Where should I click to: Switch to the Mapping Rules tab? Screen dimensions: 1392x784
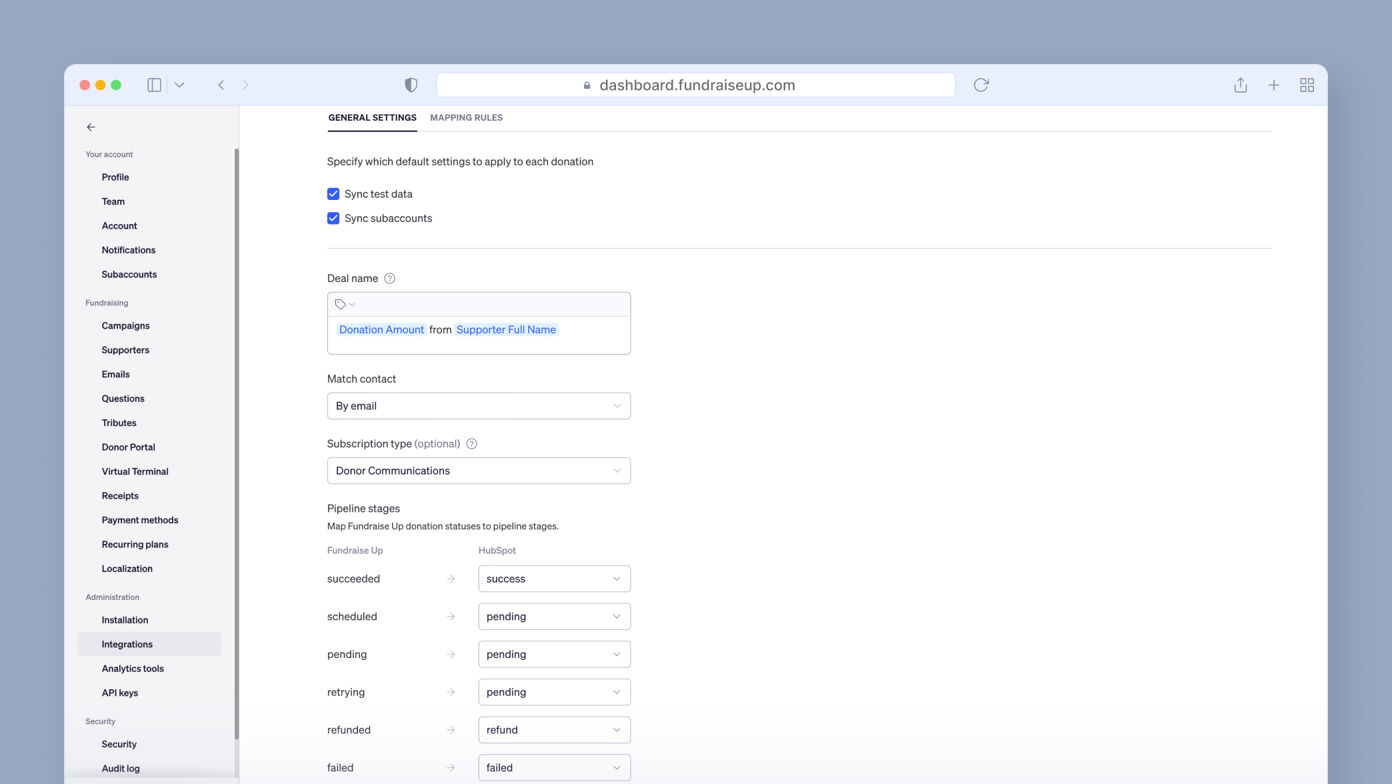point(466,117)
